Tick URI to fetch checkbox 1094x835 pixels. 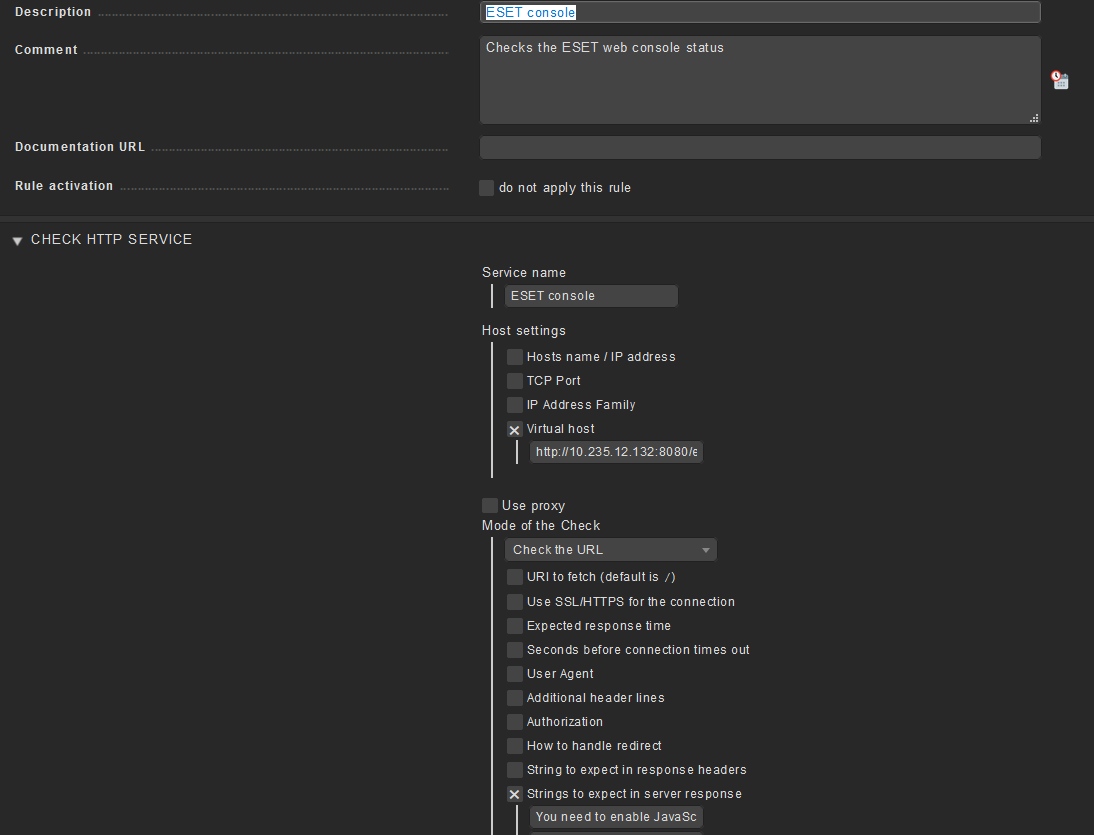(515, 577)
